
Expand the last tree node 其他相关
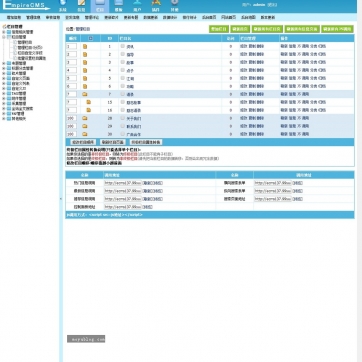coord(4,119)
